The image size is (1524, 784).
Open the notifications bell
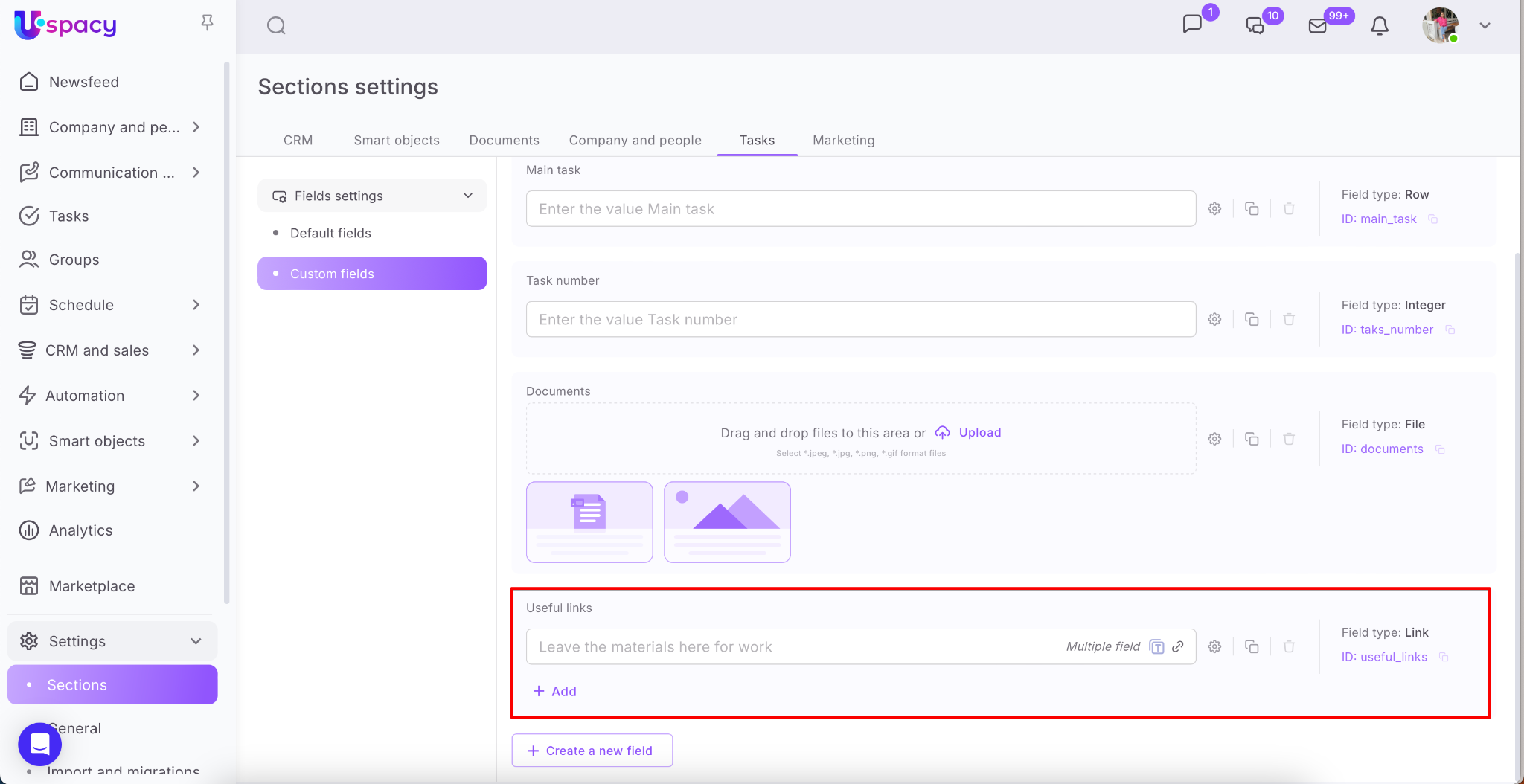tap(1380, 26)
